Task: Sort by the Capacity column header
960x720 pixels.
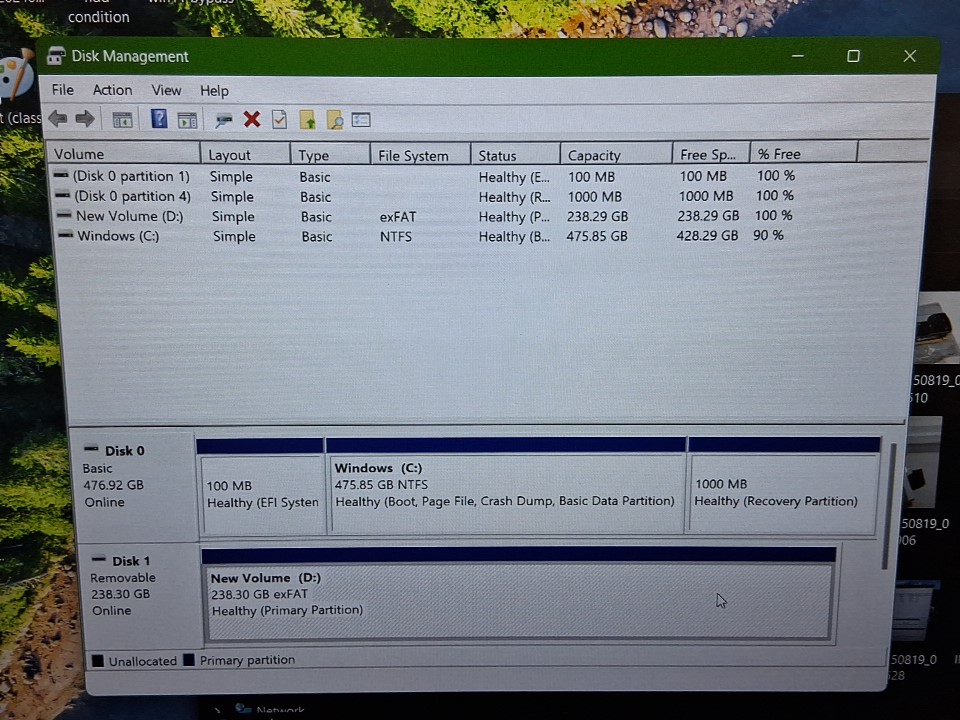Action: tap(616, 154)
